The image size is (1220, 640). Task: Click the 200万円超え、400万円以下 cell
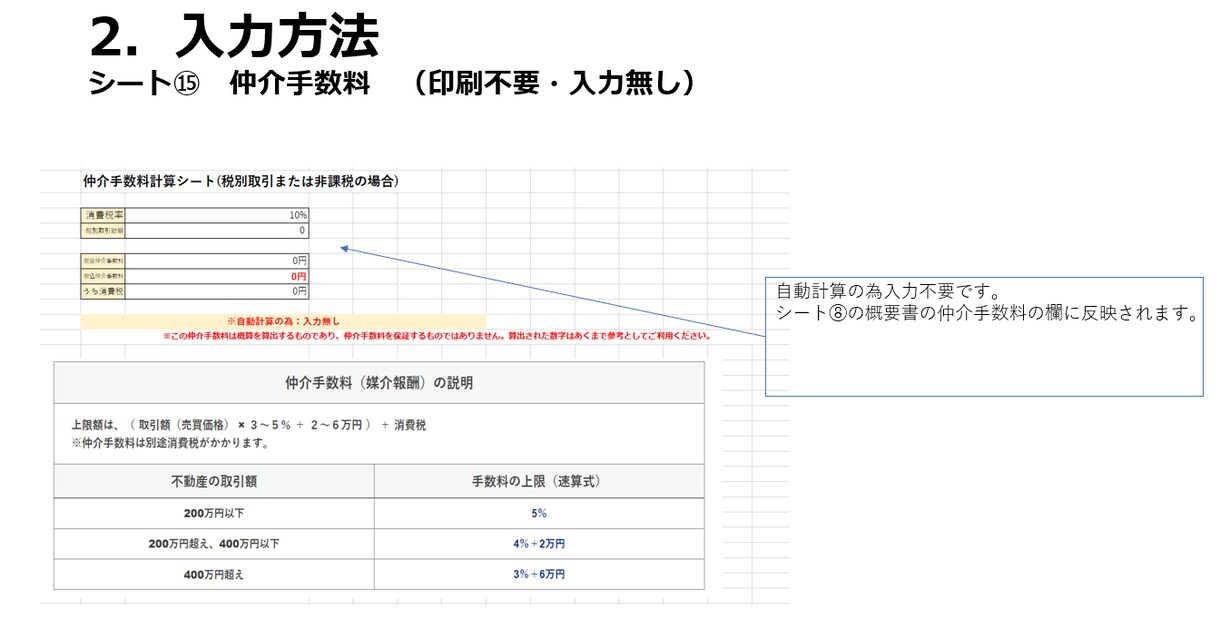point(214,544)
